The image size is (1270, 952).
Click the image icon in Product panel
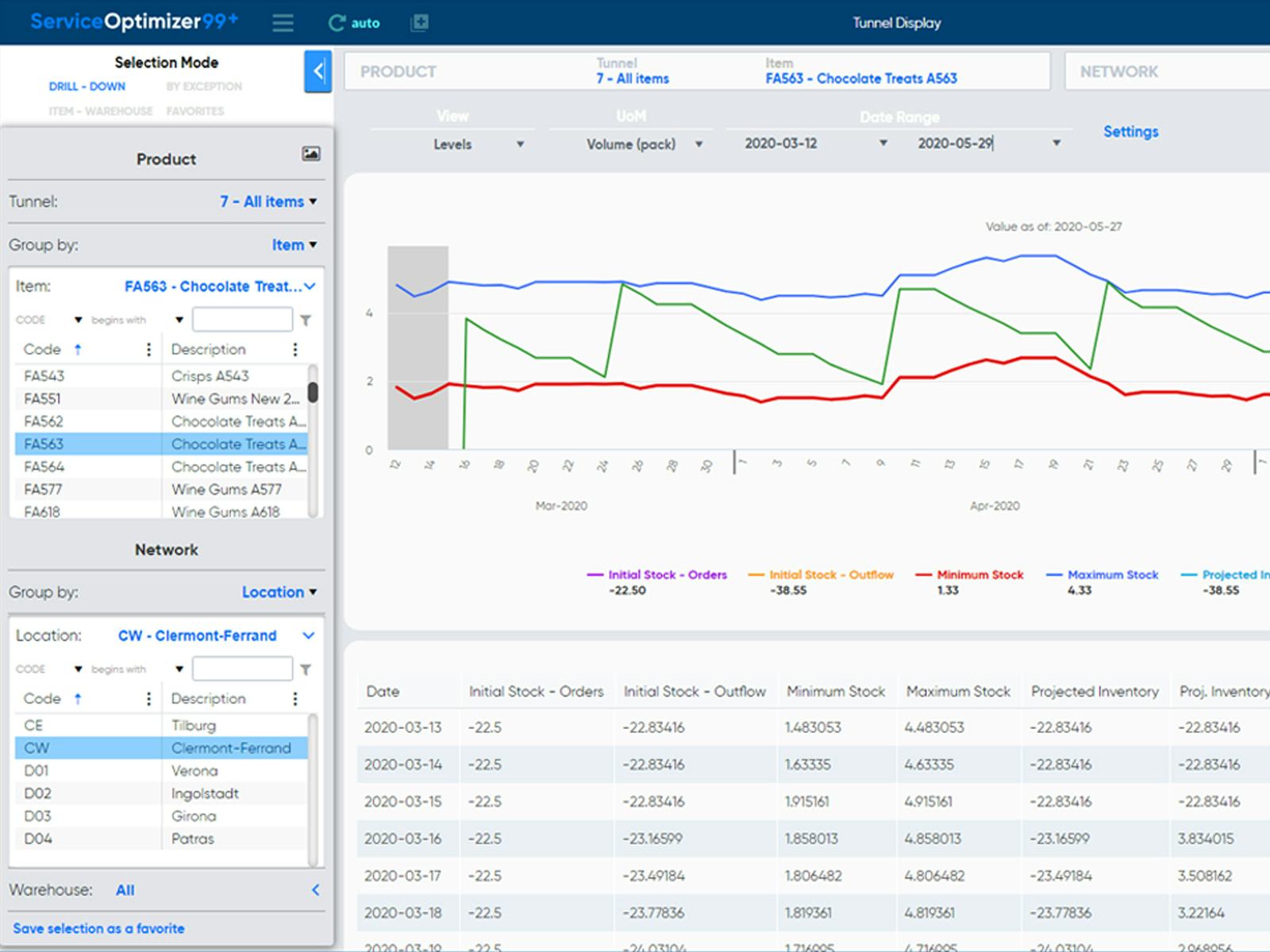pyautogui.click(x=311, y=154)
